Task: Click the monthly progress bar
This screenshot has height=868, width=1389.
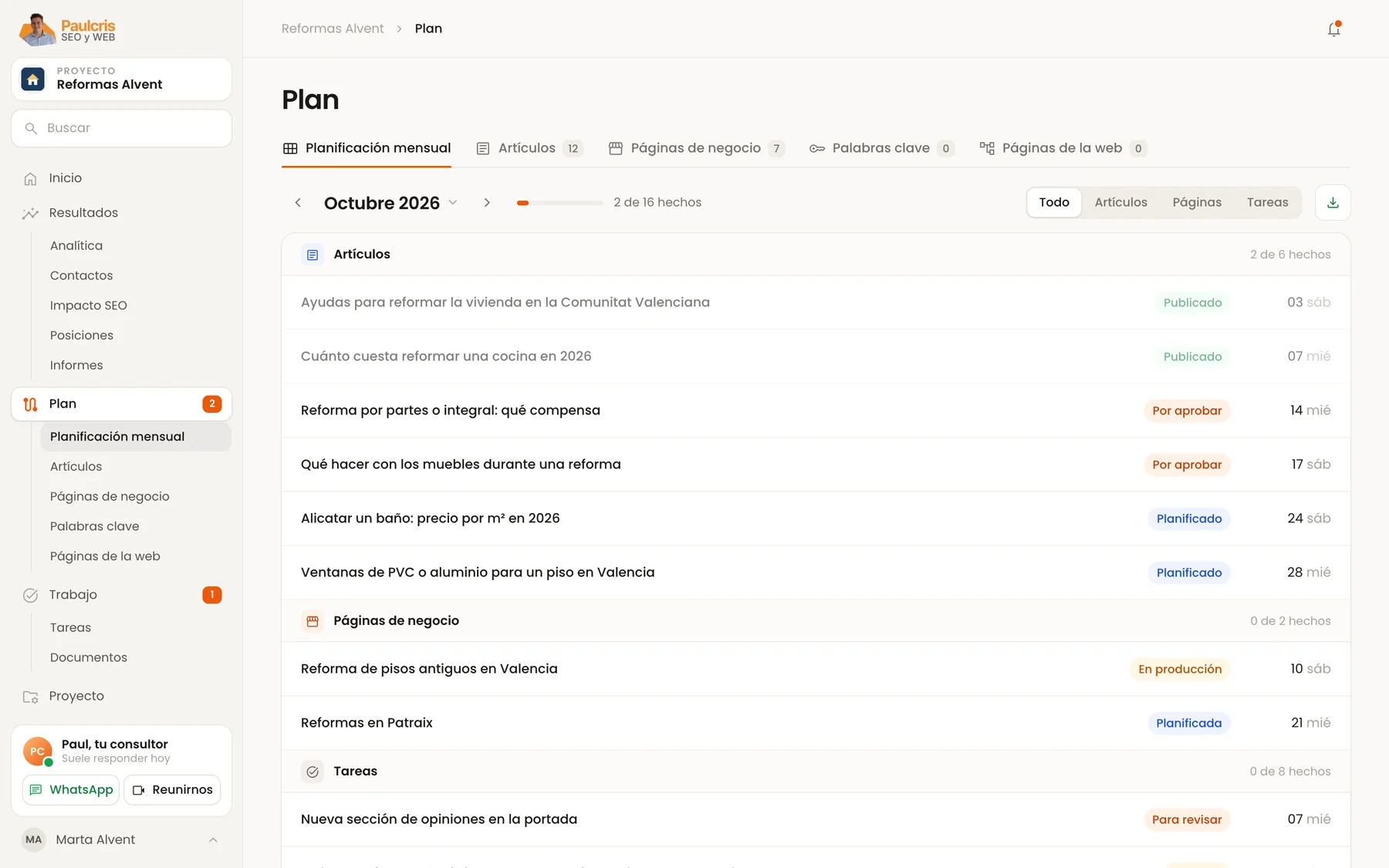Action: coord(560,203)
